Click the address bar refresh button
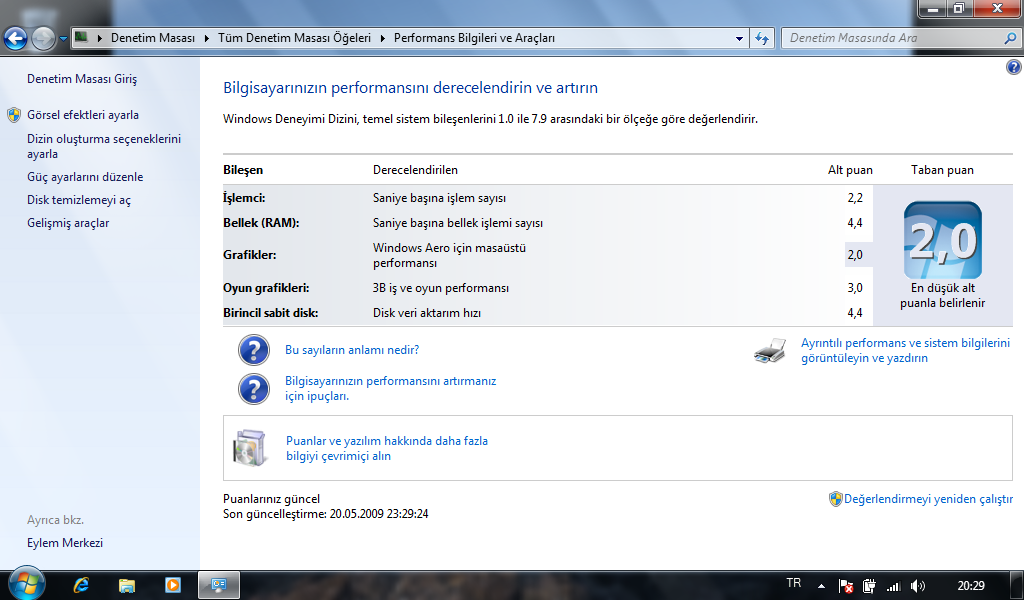The width and height of the screenshot is (1024, 600). [761, 39]
